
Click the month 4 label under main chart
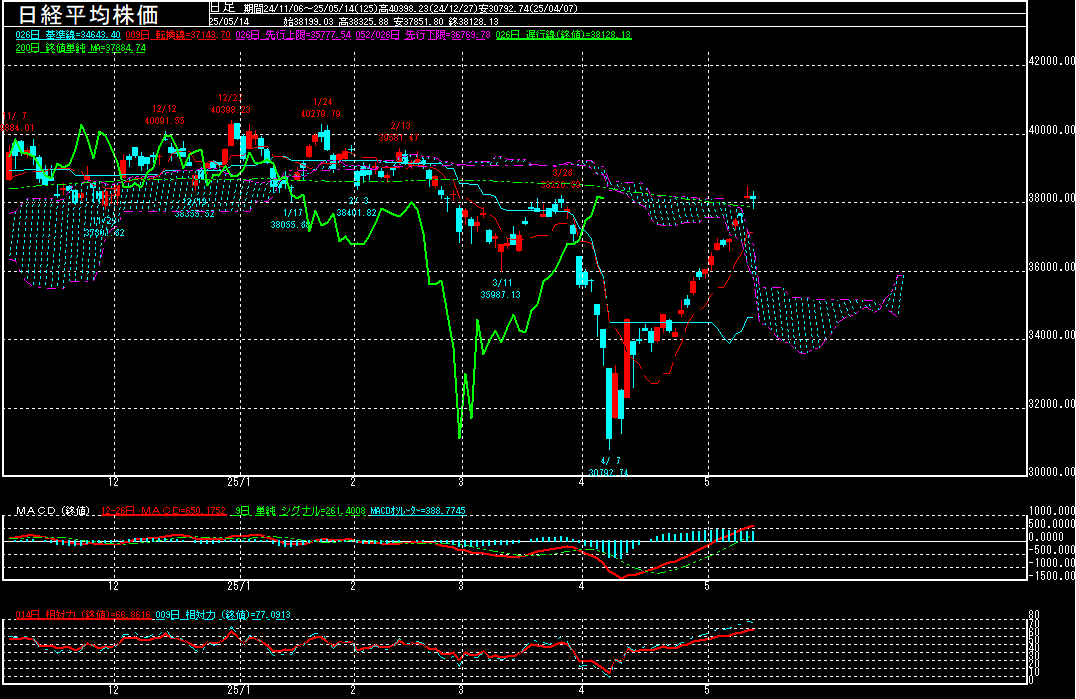click(582, 482)
